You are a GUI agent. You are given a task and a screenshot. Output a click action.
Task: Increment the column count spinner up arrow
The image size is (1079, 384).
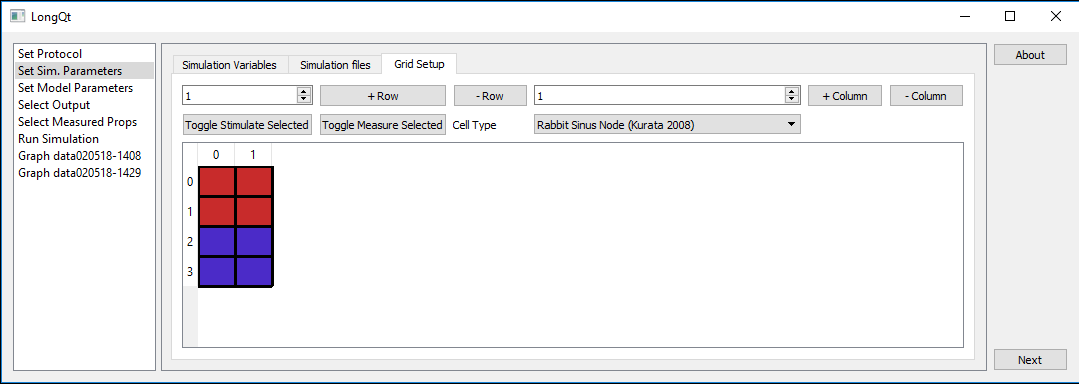(792, 92)
